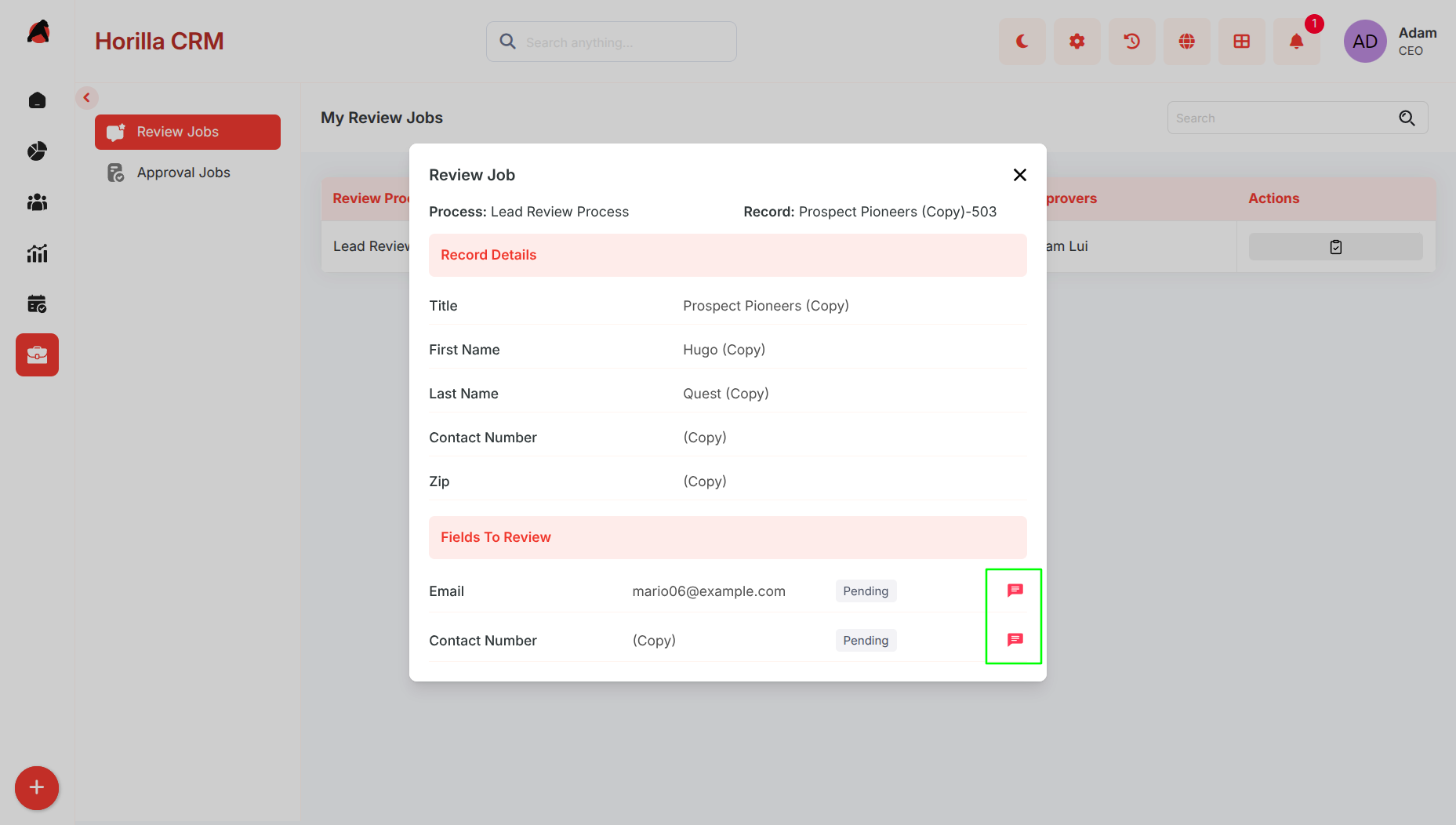The height and width of the screenshot is (825, 1456).
Task: Click the Horilla logo icon
Action: [x=38, y=33]
